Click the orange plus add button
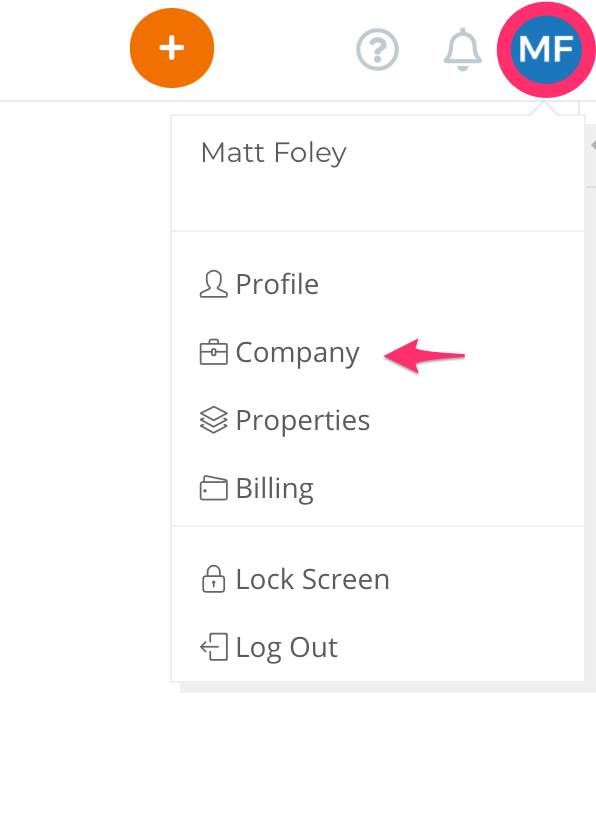 pyautogui.click(x=172, y=48)
